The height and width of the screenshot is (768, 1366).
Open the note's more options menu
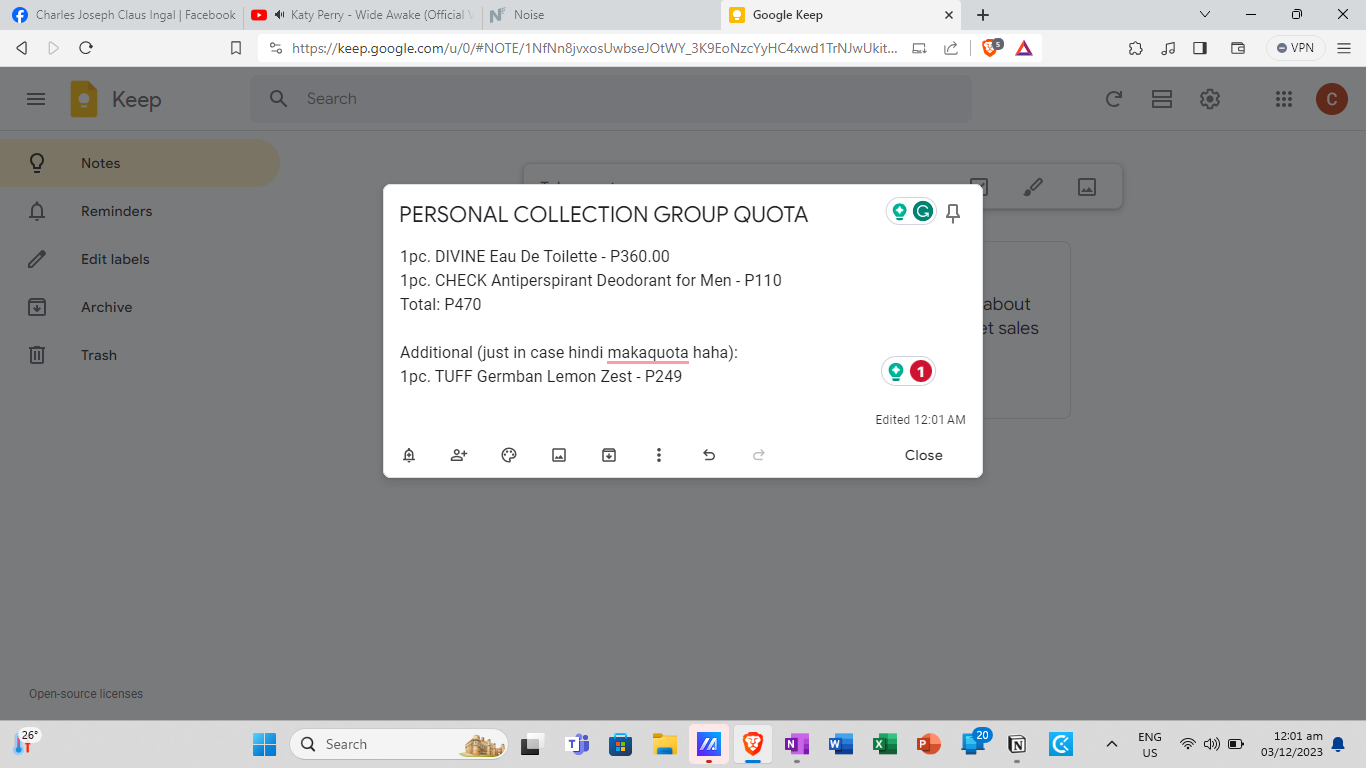659,455
